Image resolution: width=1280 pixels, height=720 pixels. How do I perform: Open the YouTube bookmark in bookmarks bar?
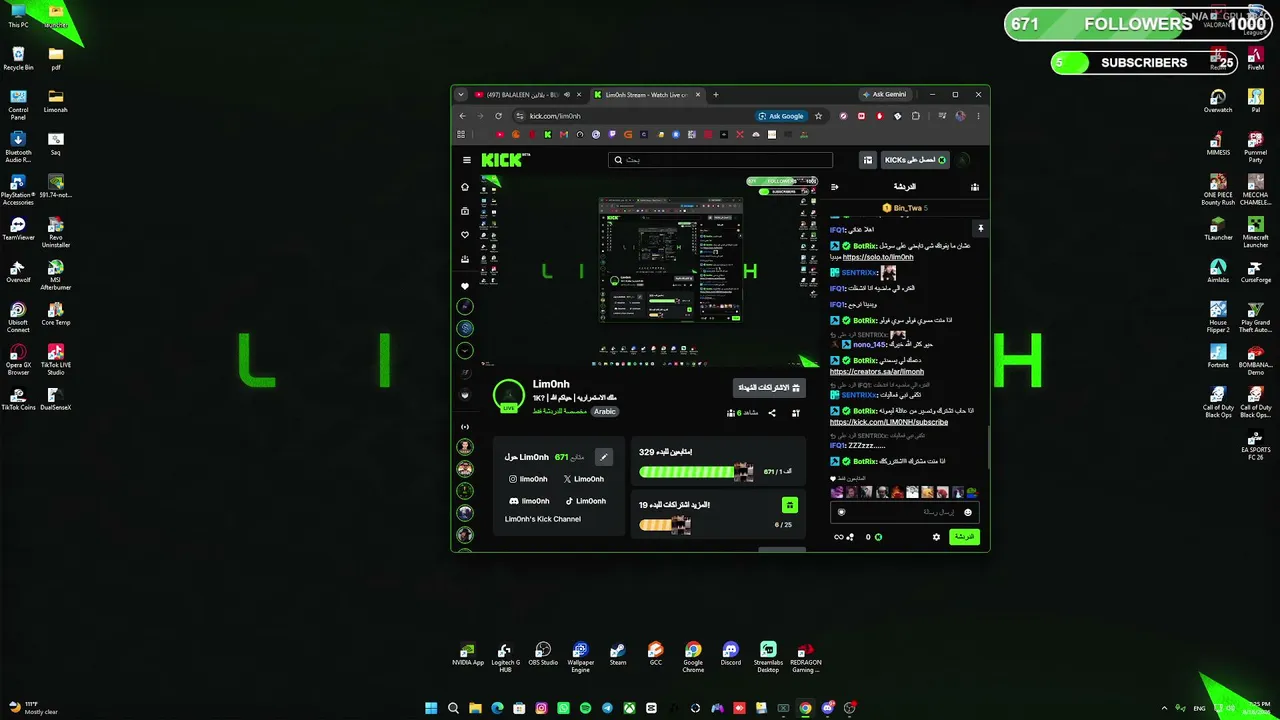point(500,134)
